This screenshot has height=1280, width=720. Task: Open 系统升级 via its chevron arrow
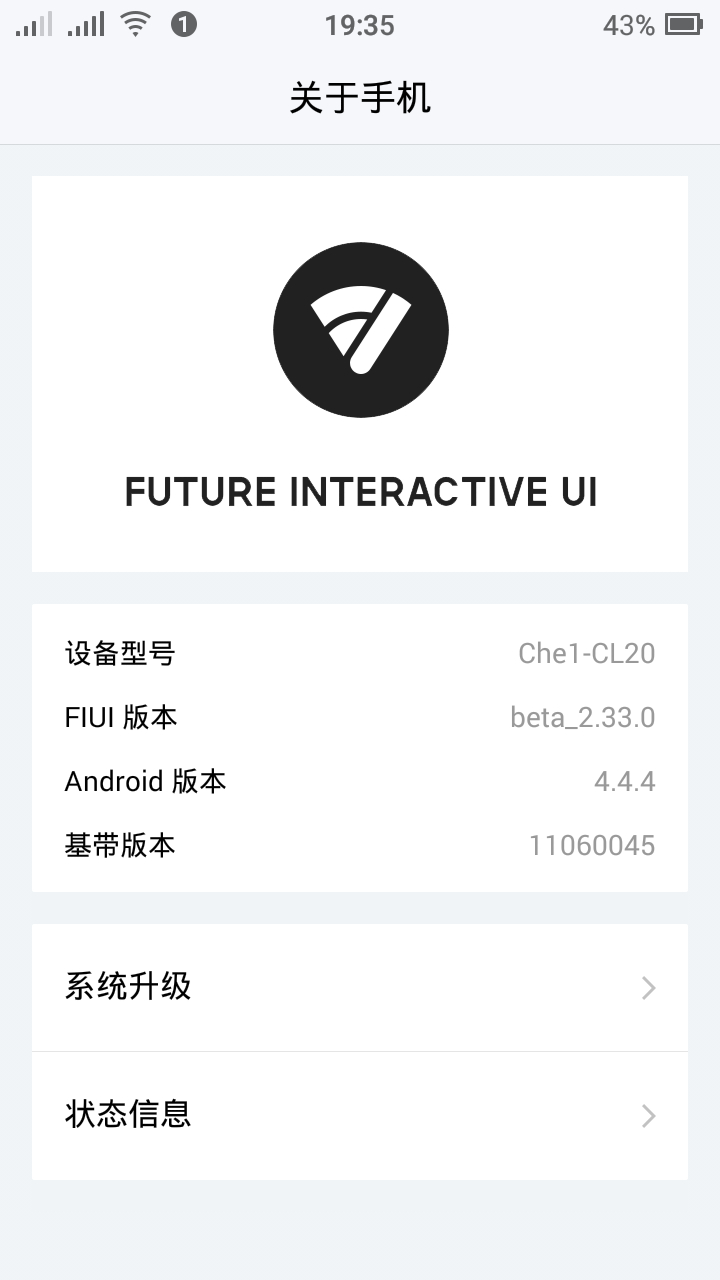click(649, 988)
